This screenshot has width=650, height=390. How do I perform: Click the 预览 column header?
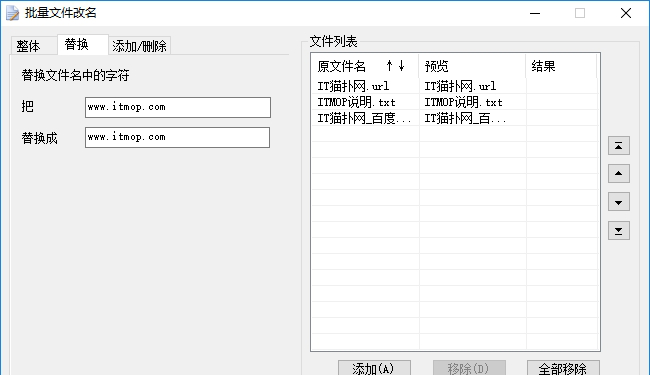pos(472,65)
